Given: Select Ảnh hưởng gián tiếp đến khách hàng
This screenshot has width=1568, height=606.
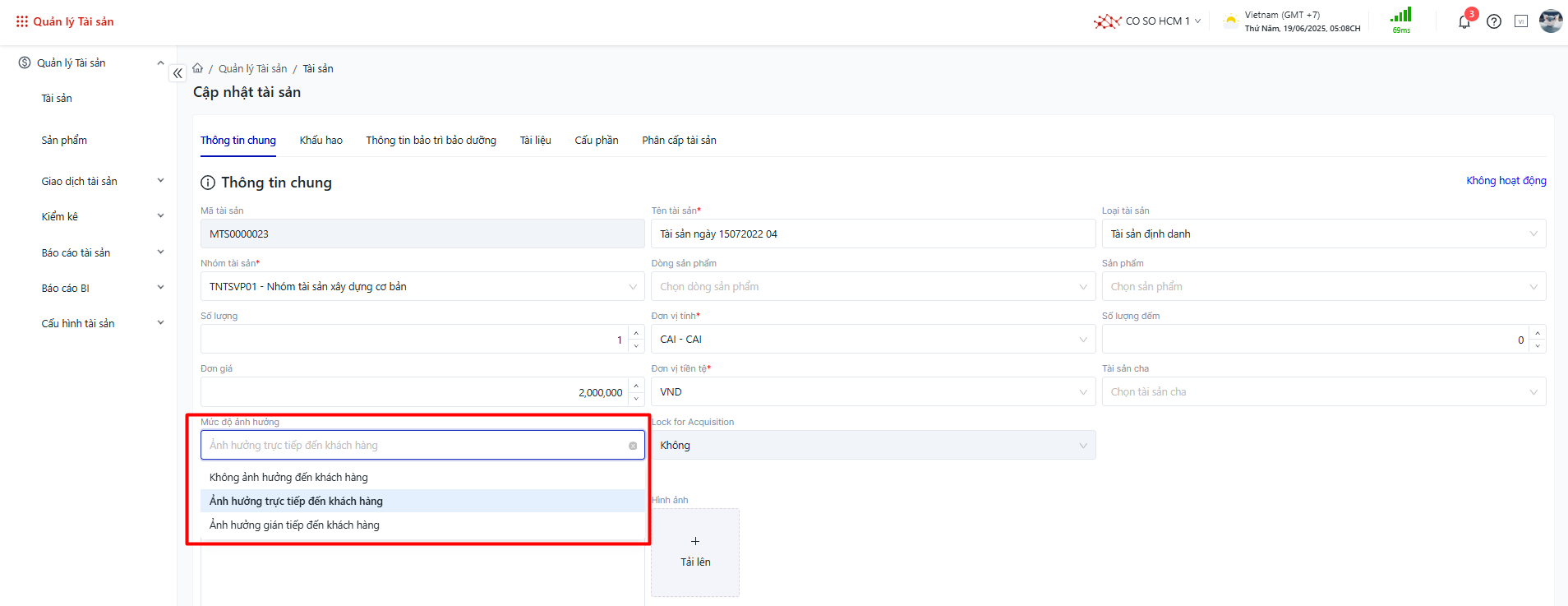Looking at the screenshot, I should point(294,525).
